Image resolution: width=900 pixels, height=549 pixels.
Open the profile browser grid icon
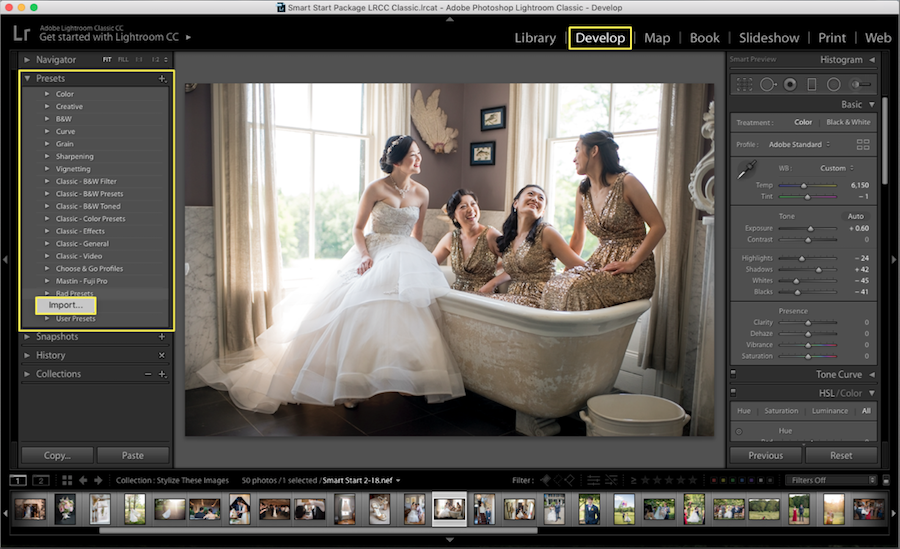tap(862, 145)
